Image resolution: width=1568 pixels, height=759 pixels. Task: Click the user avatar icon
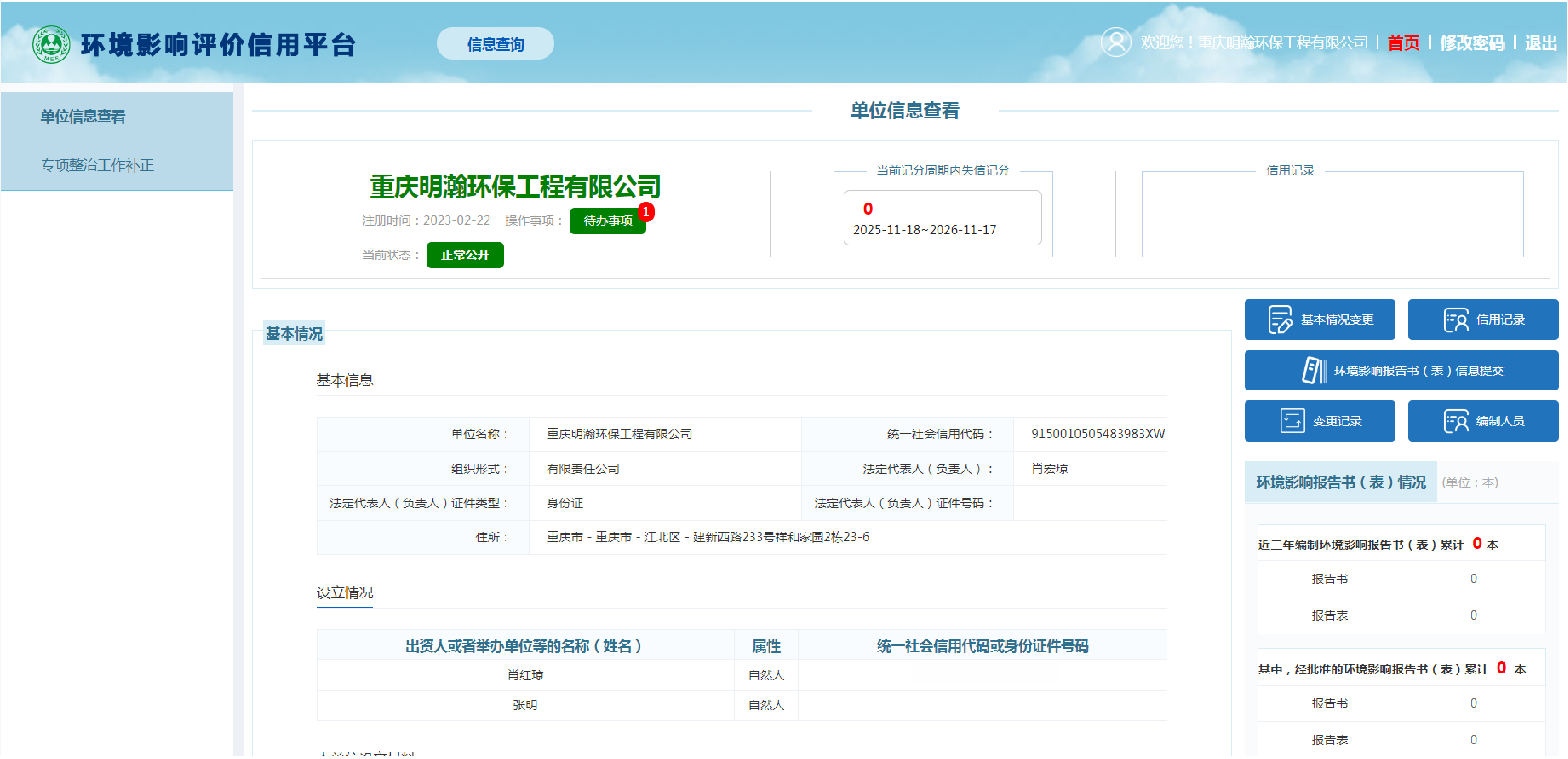1116,42
